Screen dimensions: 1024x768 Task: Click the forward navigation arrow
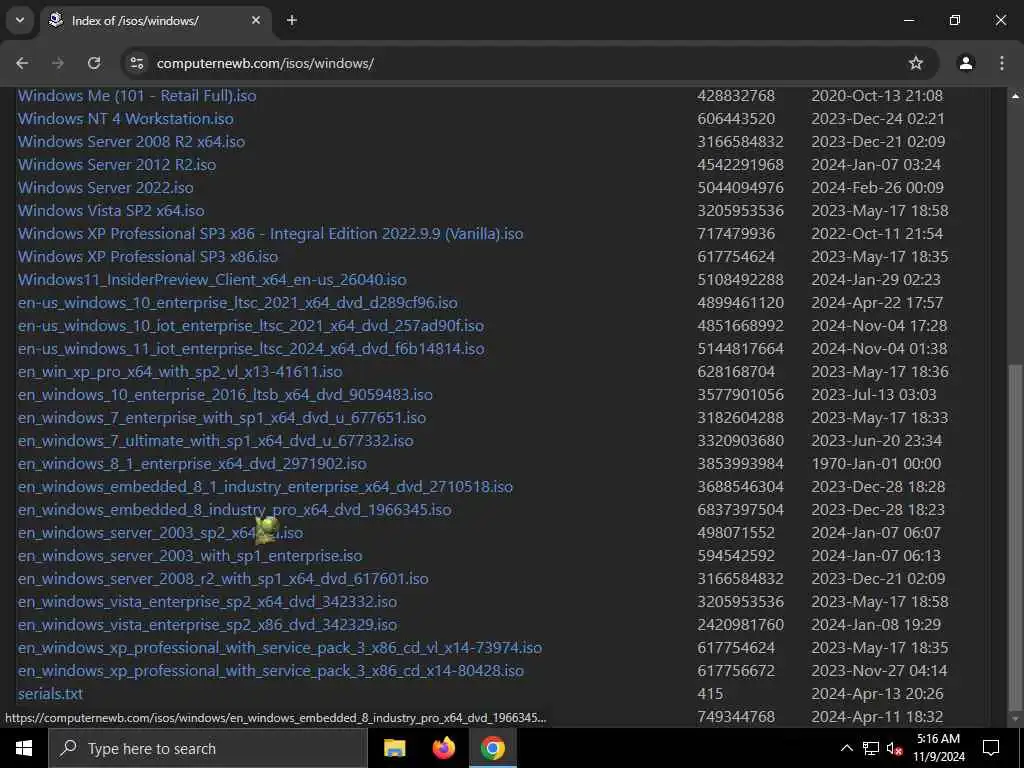tap(58, 63)
